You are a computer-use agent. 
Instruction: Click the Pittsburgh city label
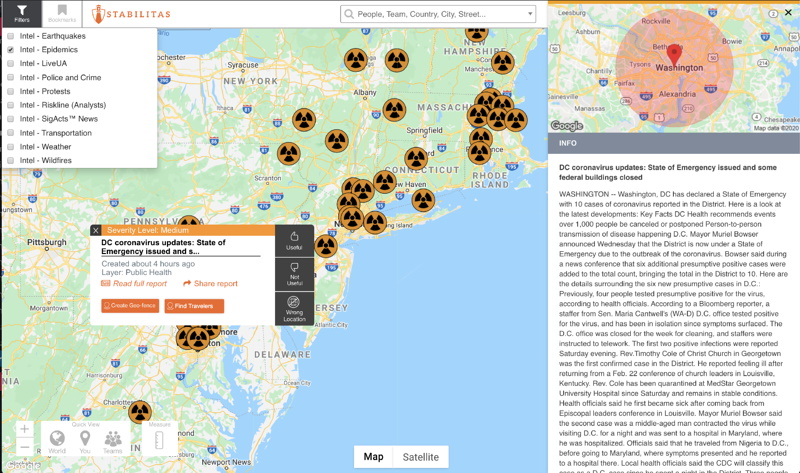(x=47, y=242)
